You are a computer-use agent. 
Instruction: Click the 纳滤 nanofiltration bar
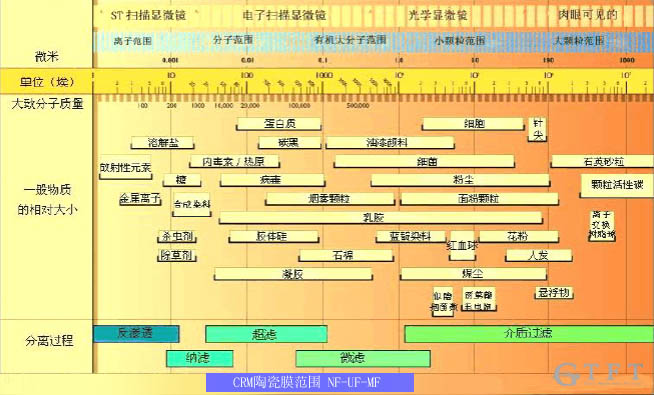point(199,358)
